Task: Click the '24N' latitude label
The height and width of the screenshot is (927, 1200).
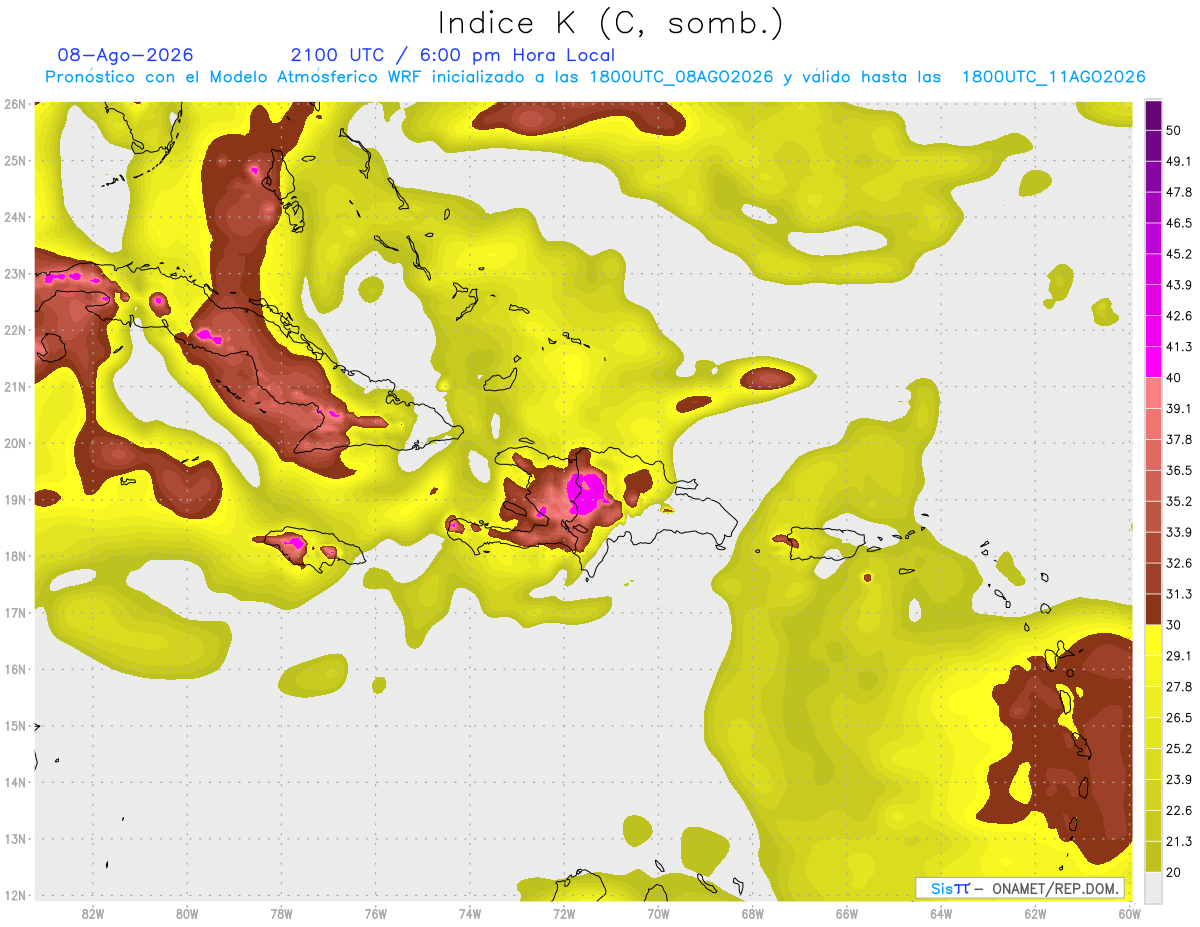Action: tap(15, 217)
